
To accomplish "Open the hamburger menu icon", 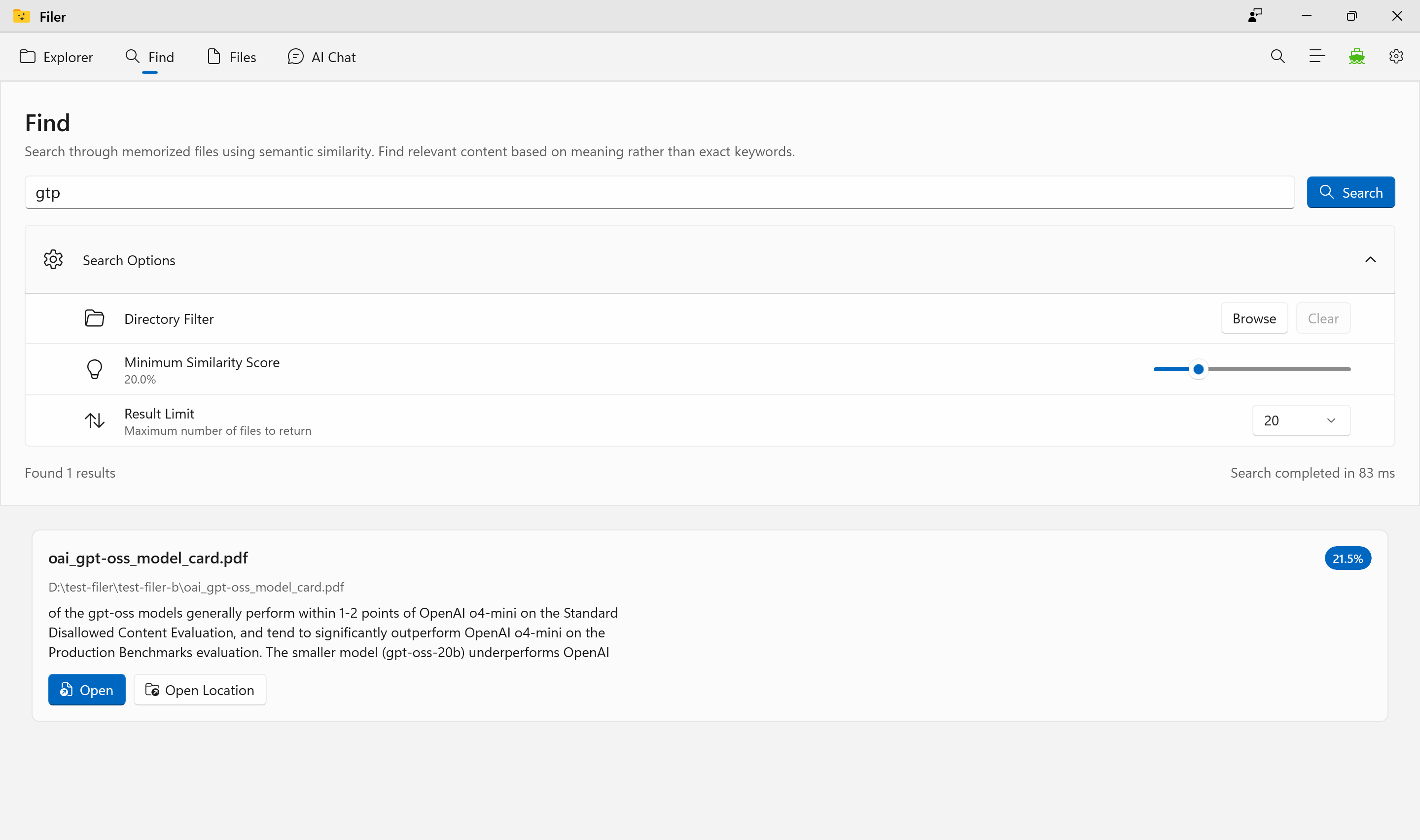I will coord(1316,56).
